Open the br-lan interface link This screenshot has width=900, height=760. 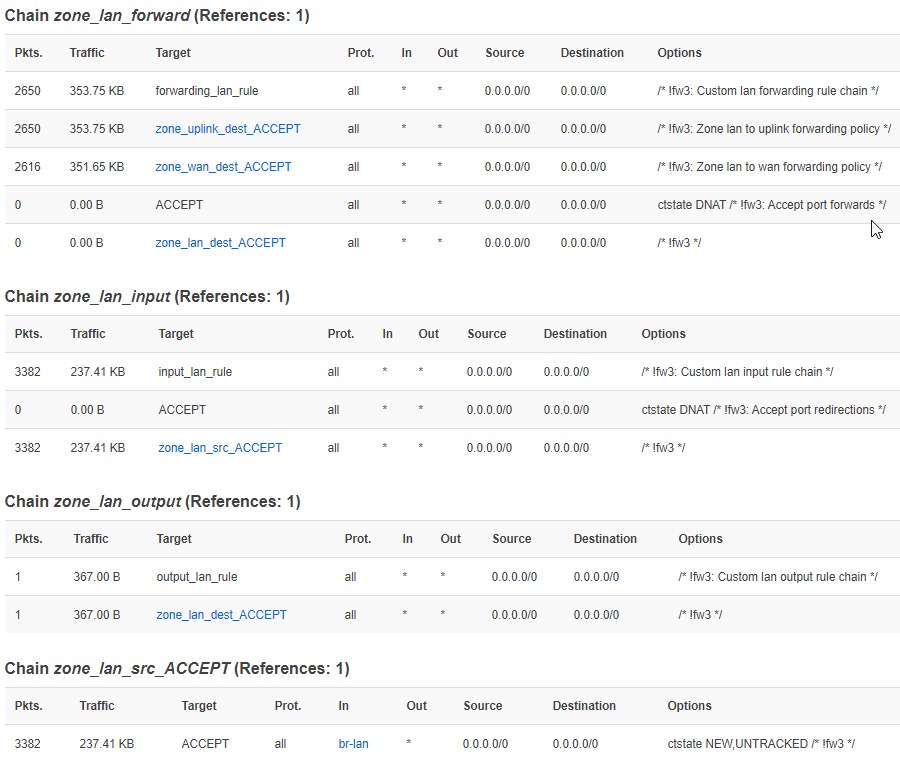(x=353, y=744)
